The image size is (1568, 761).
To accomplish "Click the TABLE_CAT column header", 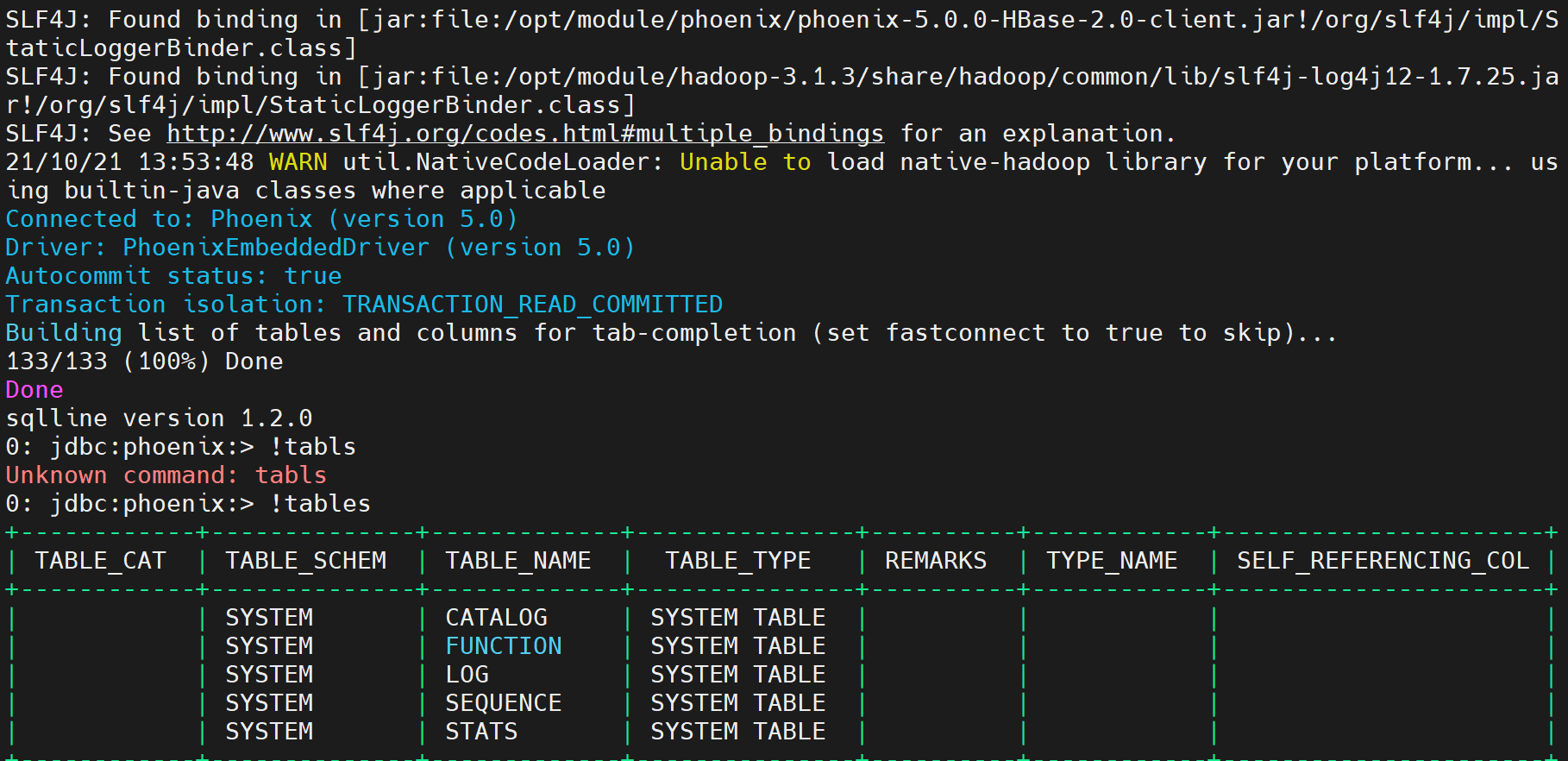I will 100,561.
